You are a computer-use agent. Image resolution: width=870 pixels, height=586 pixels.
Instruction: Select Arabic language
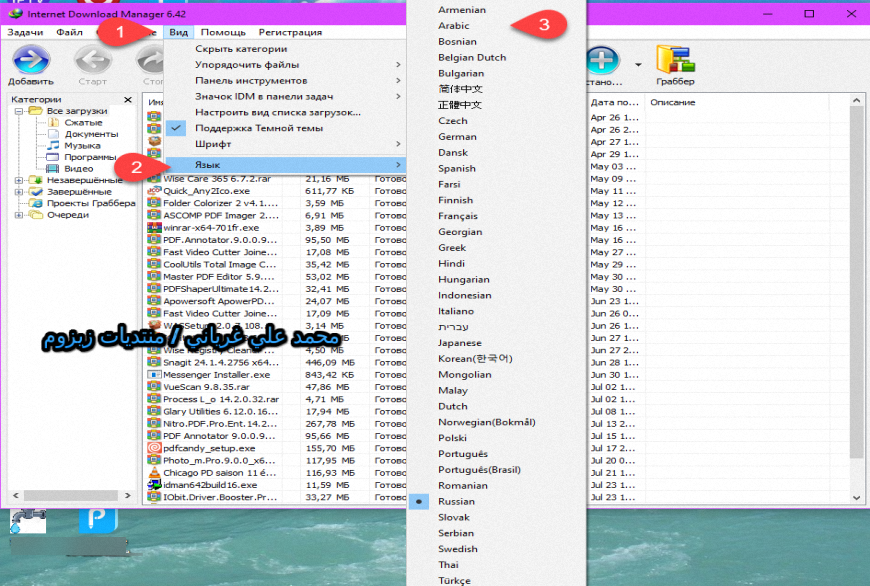[x=453, y=26]
